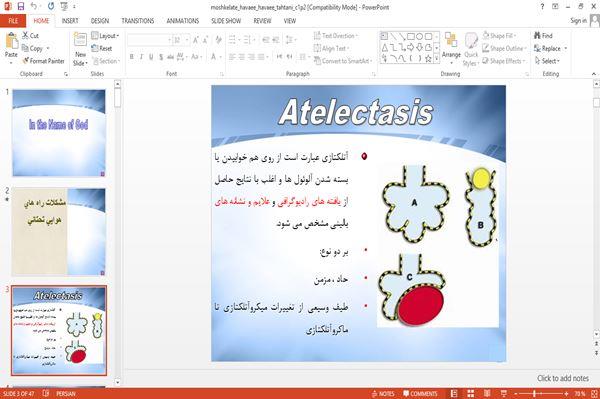Insert a New Slide

click(80, 50)
